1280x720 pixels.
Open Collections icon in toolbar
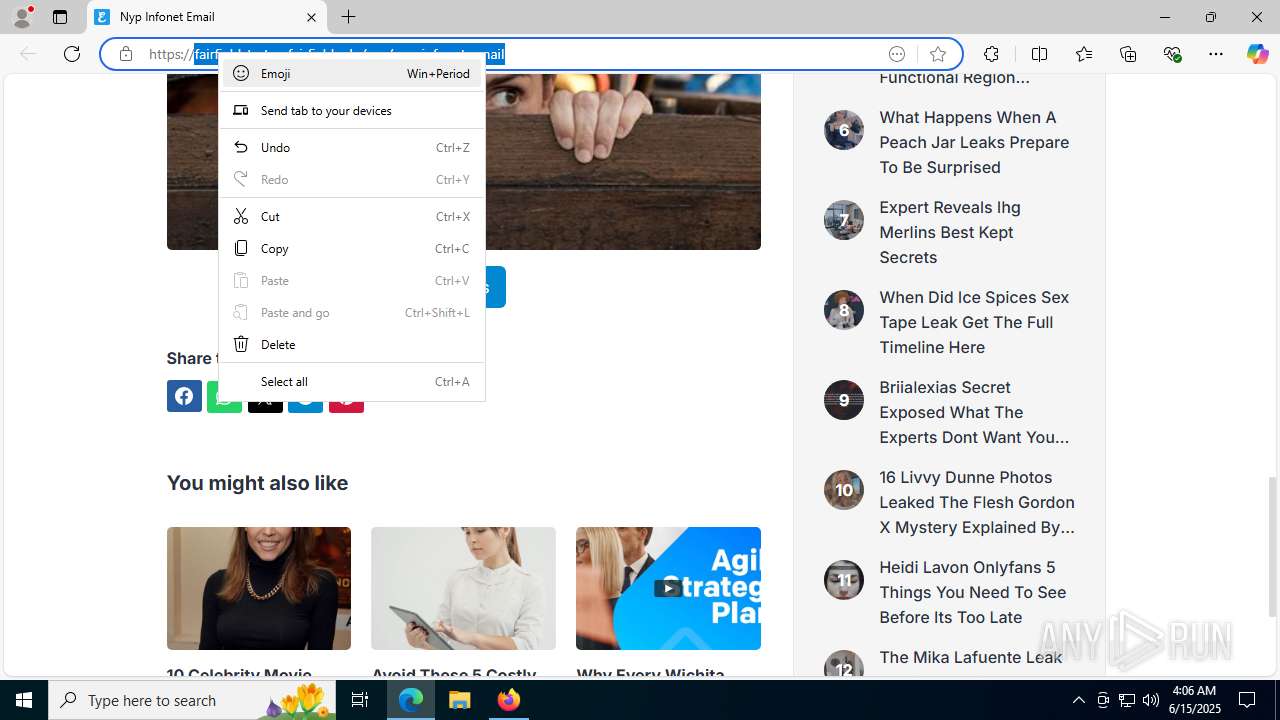pos(1128,54)
